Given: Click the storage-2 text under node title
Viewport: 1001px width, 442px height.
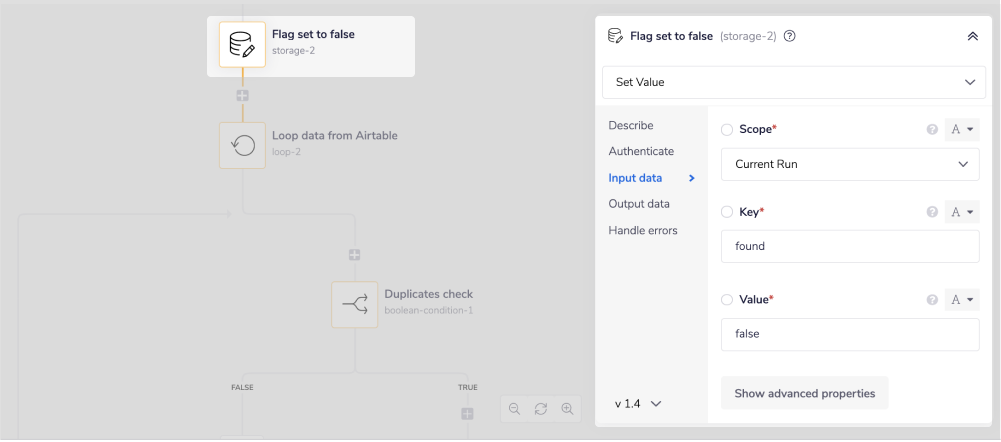Looking at the screenshot, I should (x=294, y=50).
